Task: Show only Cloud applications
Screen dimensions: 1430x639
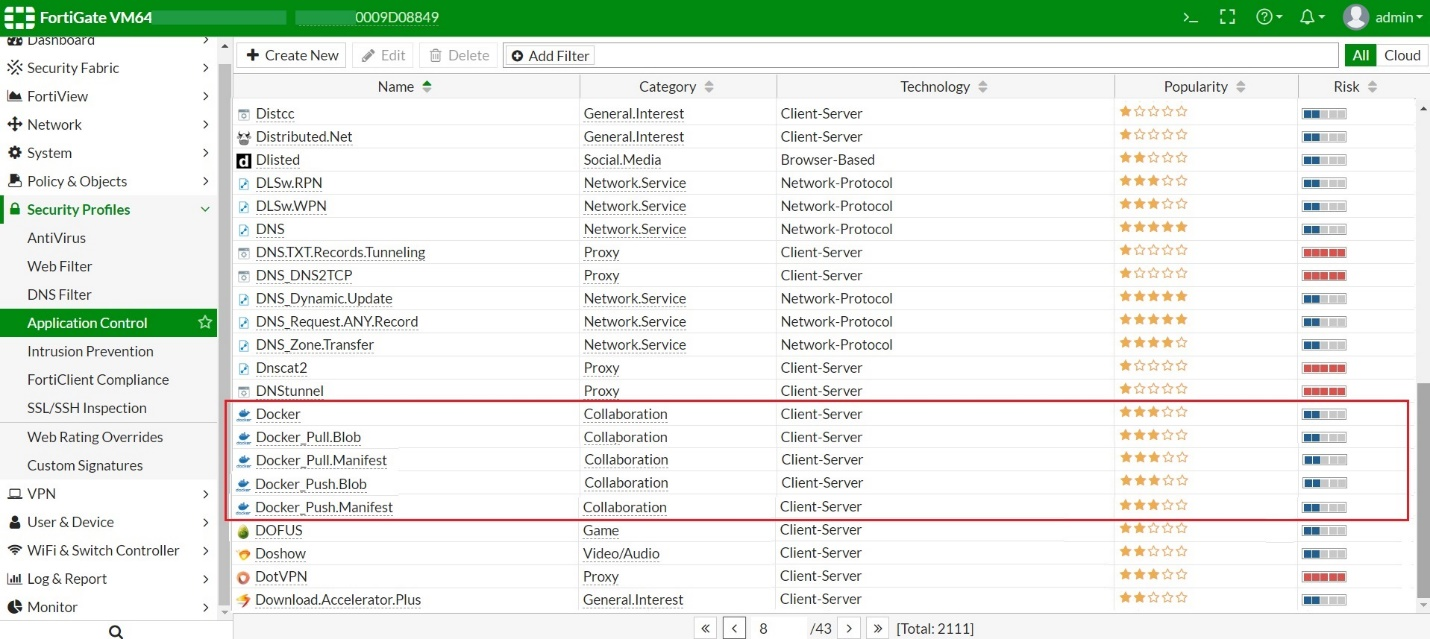Action: click(x=1402, y=55)
